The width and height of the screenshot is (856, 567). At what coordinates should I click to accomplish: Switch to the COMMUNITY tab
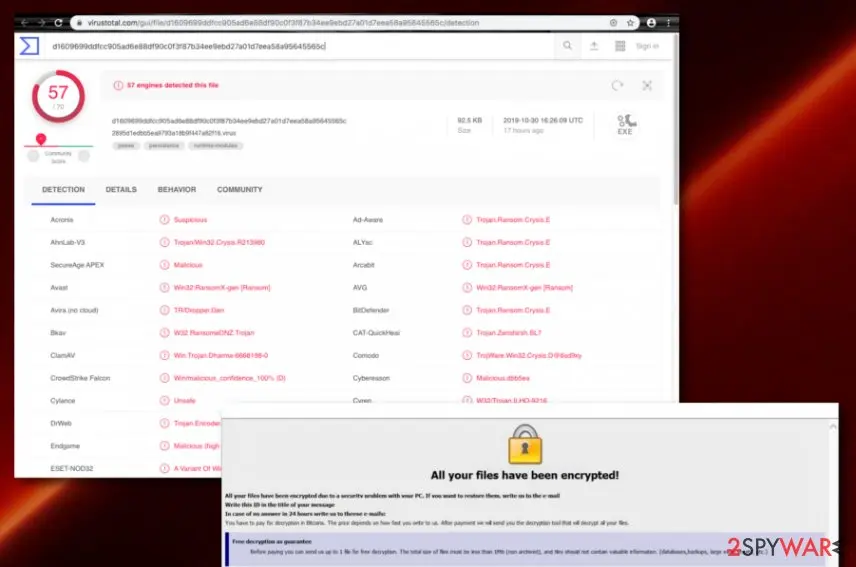coord(240,189)
